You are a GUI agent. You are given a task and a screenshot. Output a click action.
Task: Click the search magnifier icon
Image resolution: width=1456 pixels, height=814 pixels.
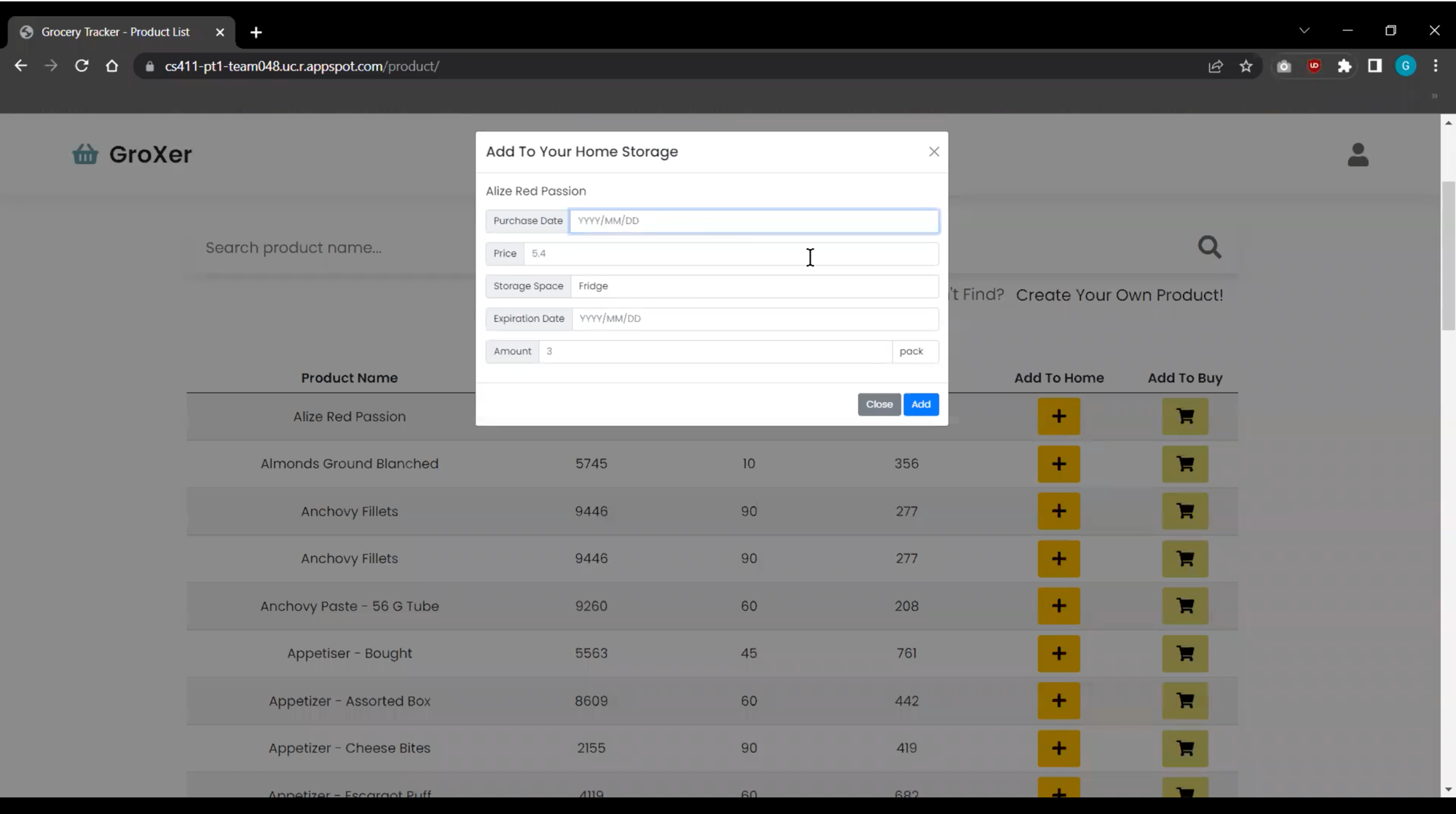pos(1209,248)
